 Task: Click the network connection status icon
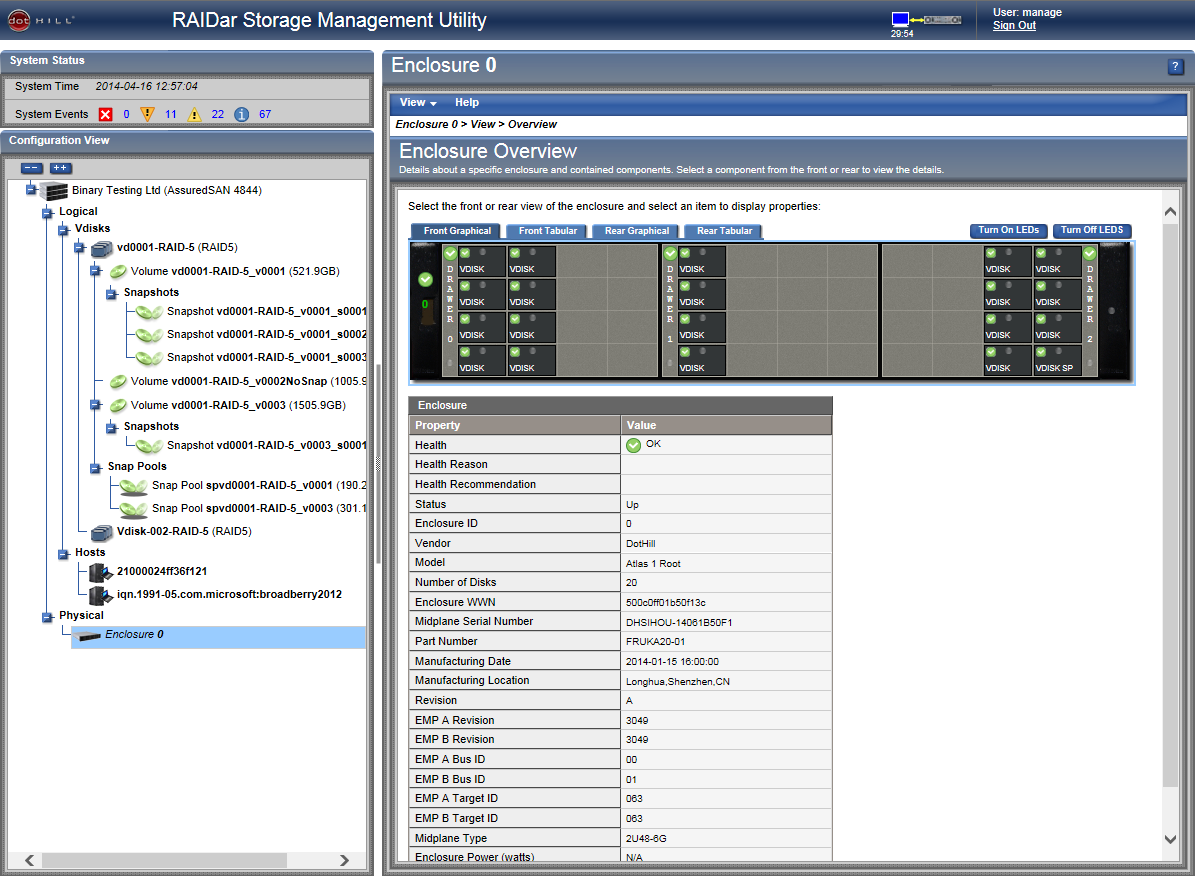(926, 19)
